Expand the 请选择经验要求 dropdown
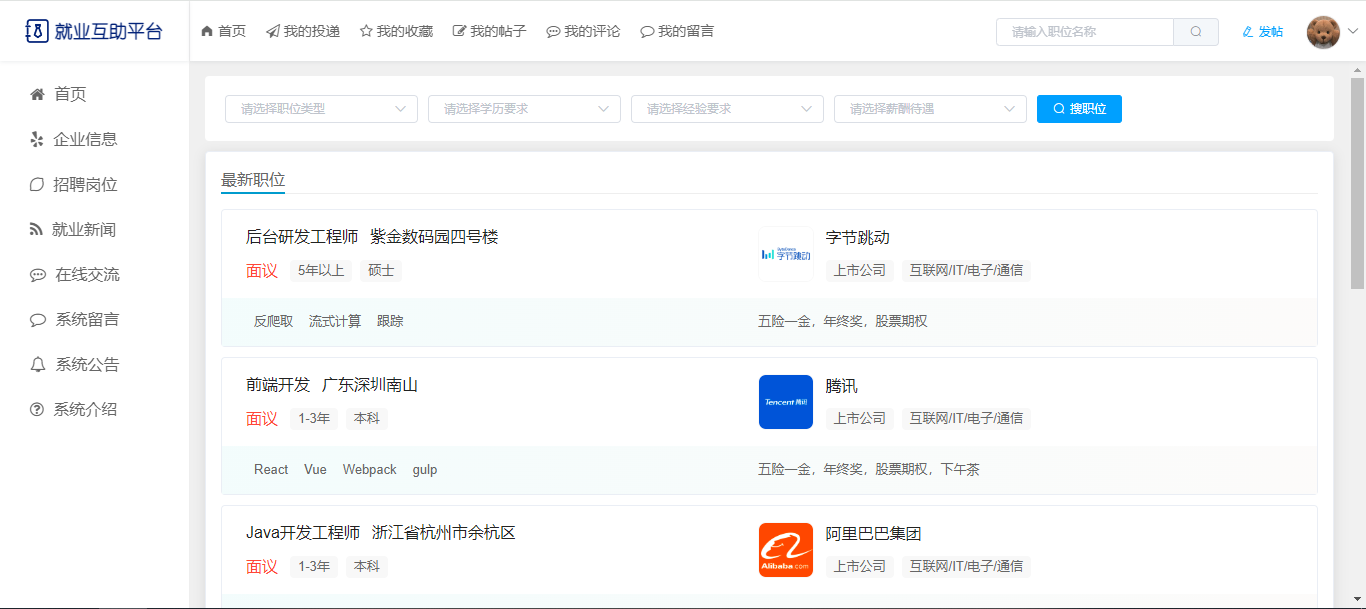 (x=727, y=109)
